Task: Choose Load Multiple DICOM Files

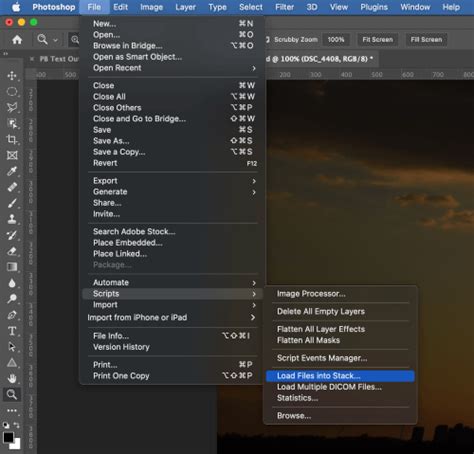Action: [340, 387]
